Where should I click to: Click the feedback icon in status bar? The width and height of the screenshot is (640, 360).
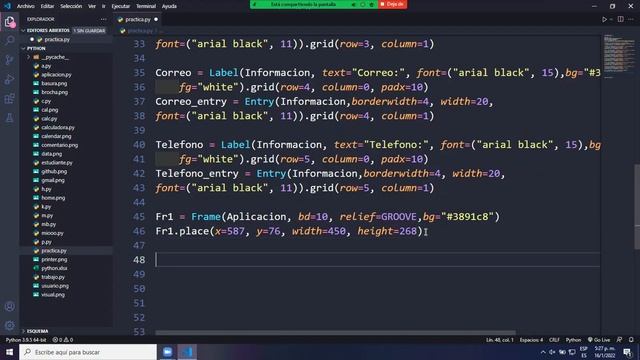619,340
